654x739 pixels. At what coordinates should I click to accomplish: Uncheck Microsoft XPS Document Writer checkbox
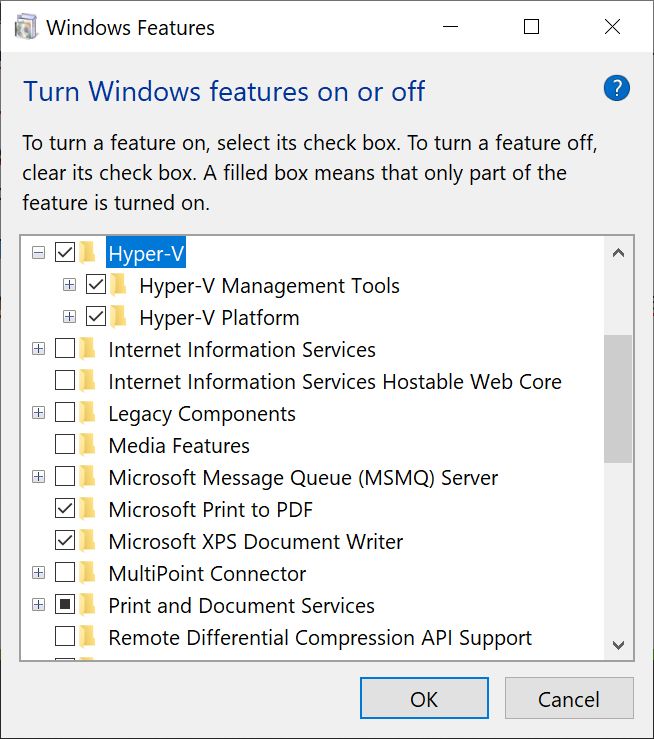(65, 541)
